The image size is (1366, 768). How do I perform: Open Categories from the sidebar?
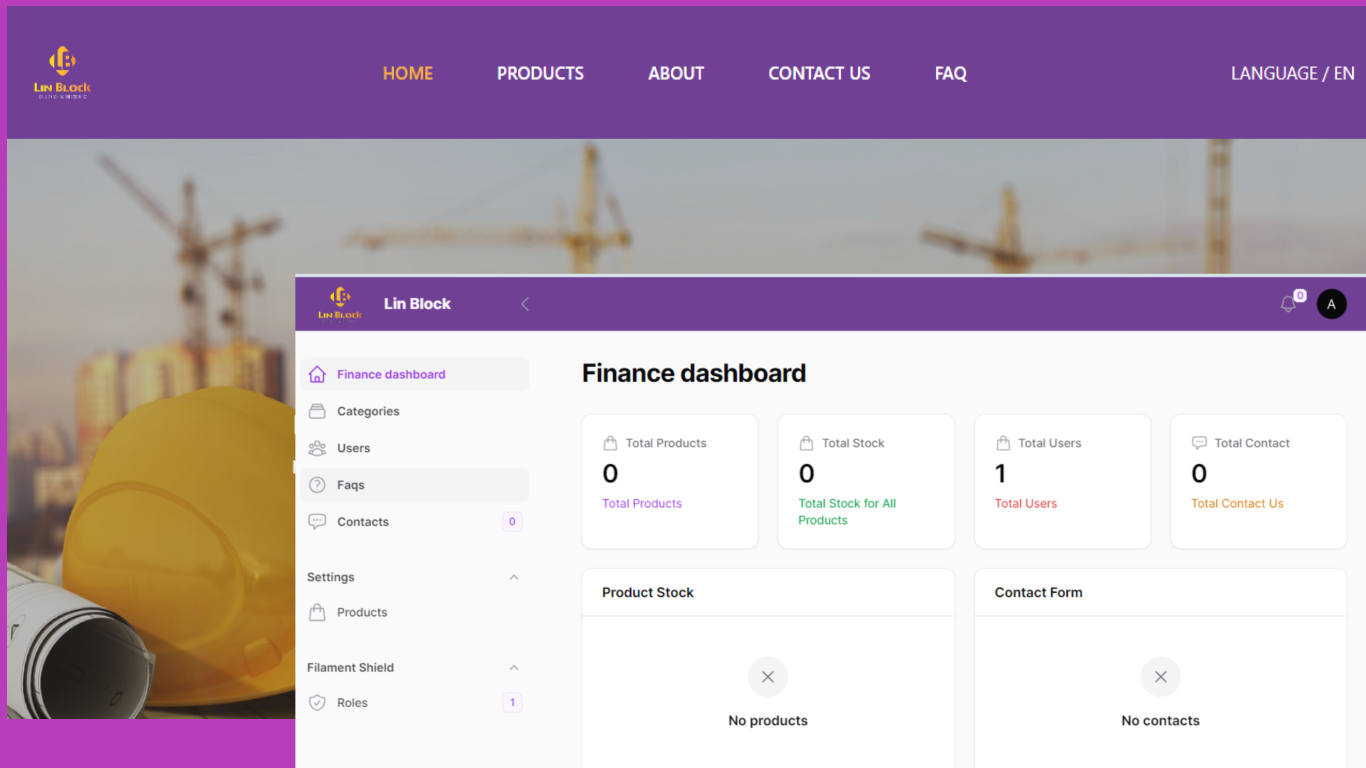tap(415, 411)
